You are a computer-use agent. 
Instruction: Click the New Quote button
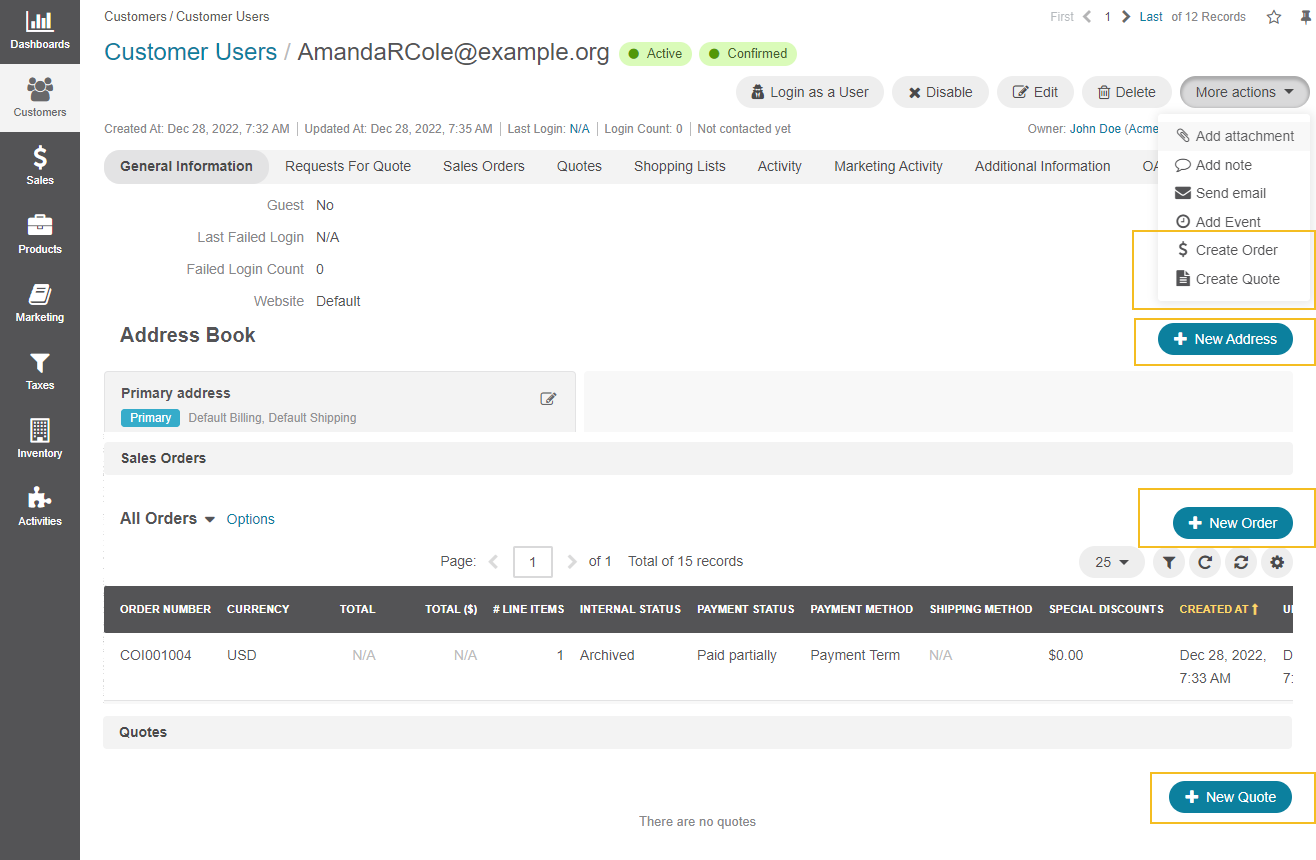point(1230,797)
